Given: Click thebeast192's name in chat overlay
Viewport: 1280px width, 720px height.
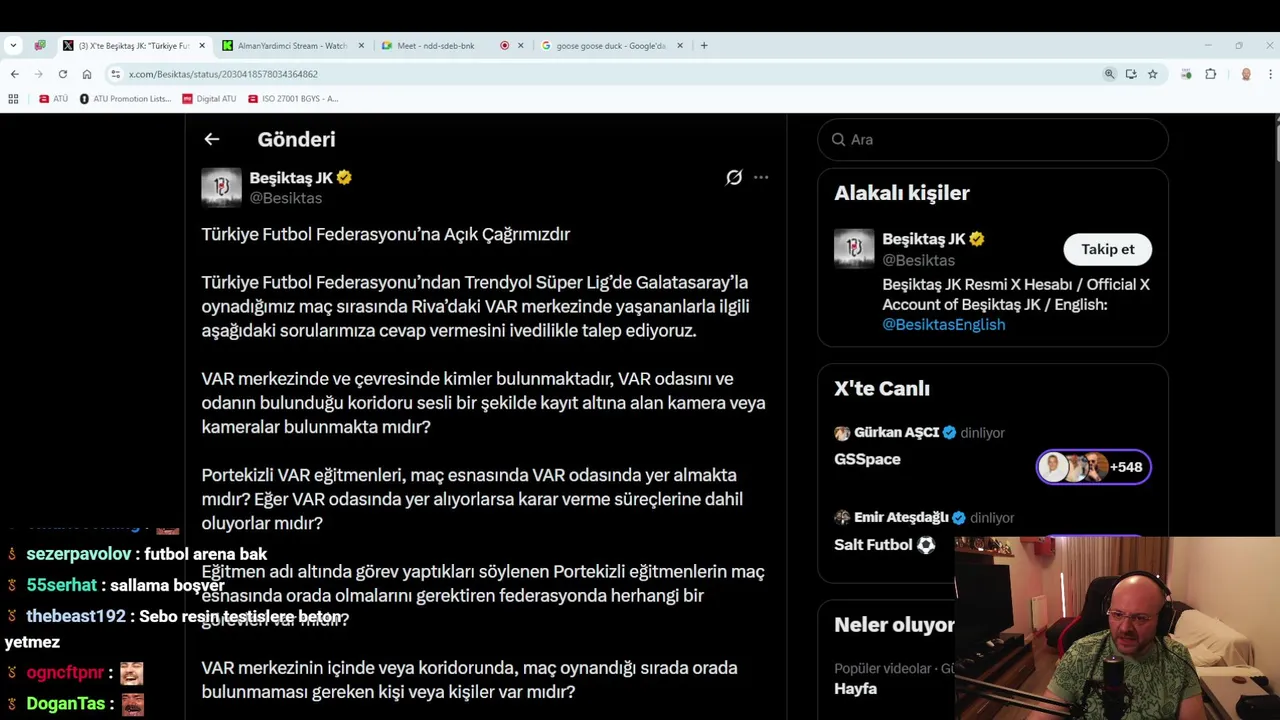Looking at the screenshot, I should coord(76,616).
